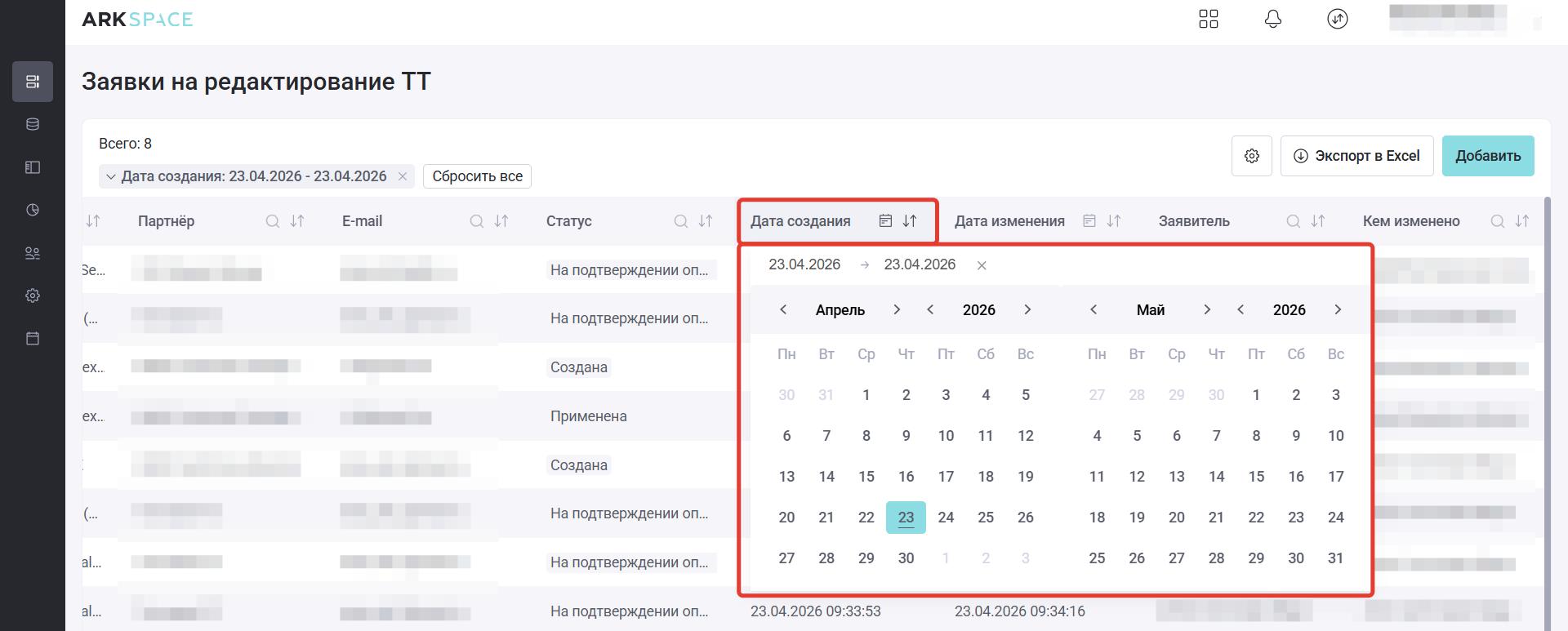Screen dimensions: 1568x631
Task: Click the table settings gear button
Action: [1251, 156]
